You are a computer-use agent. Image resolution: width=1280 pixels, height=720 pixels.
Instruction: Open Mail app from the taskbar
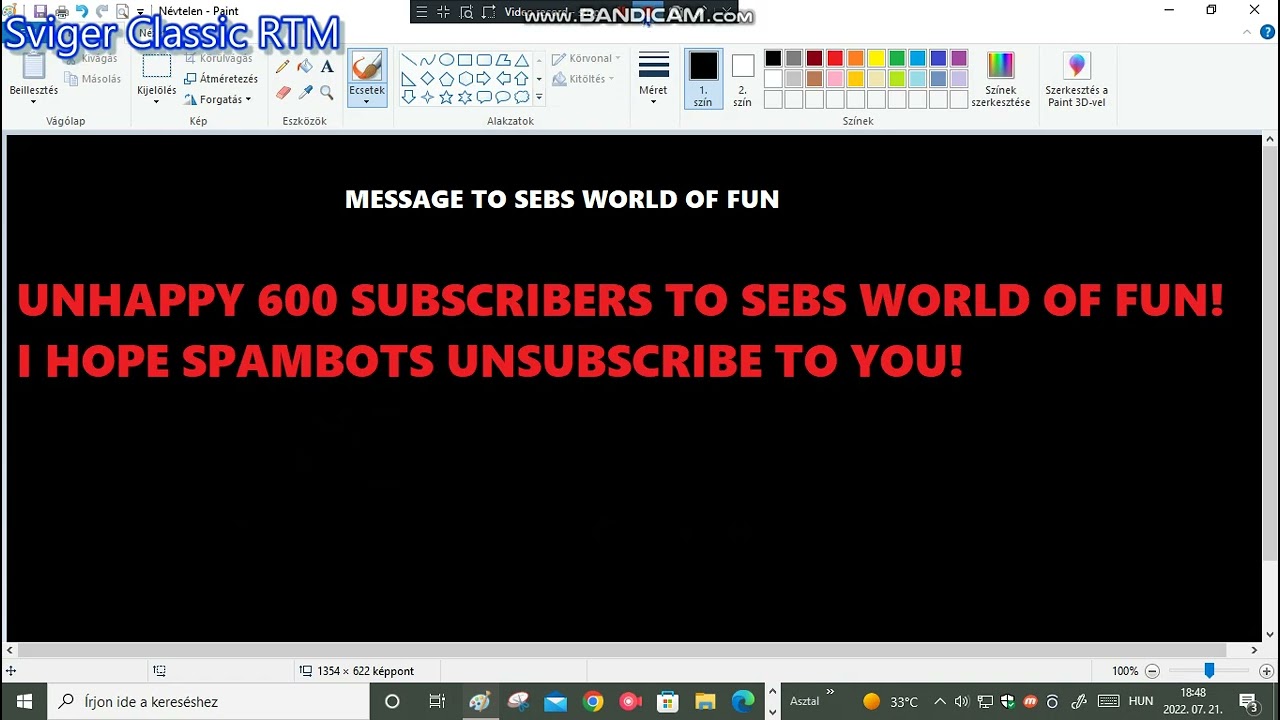556,701
